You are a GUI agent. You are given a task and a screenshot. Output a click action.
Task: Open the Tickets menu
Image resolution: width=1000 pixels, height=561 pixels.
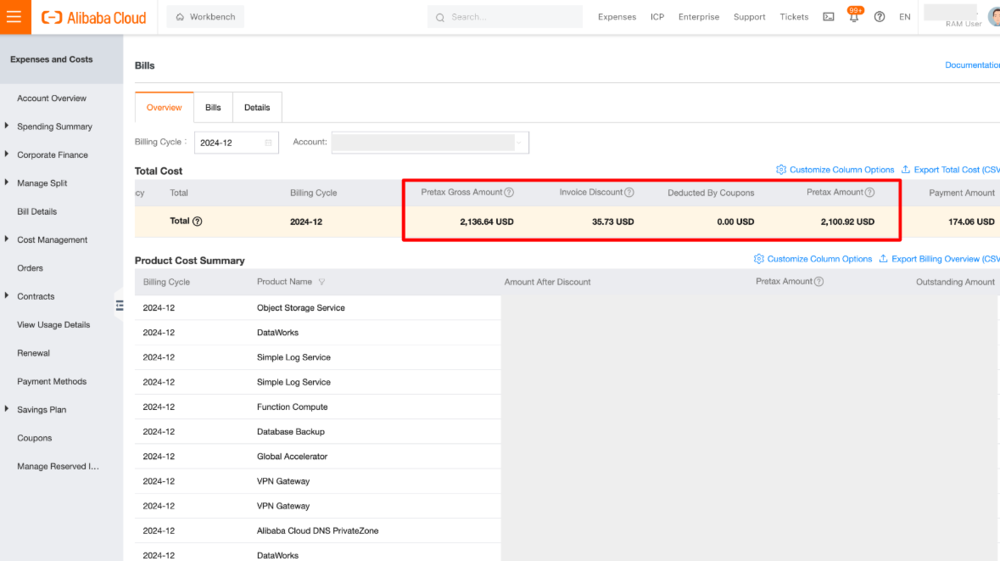click(x=794, y=17)
